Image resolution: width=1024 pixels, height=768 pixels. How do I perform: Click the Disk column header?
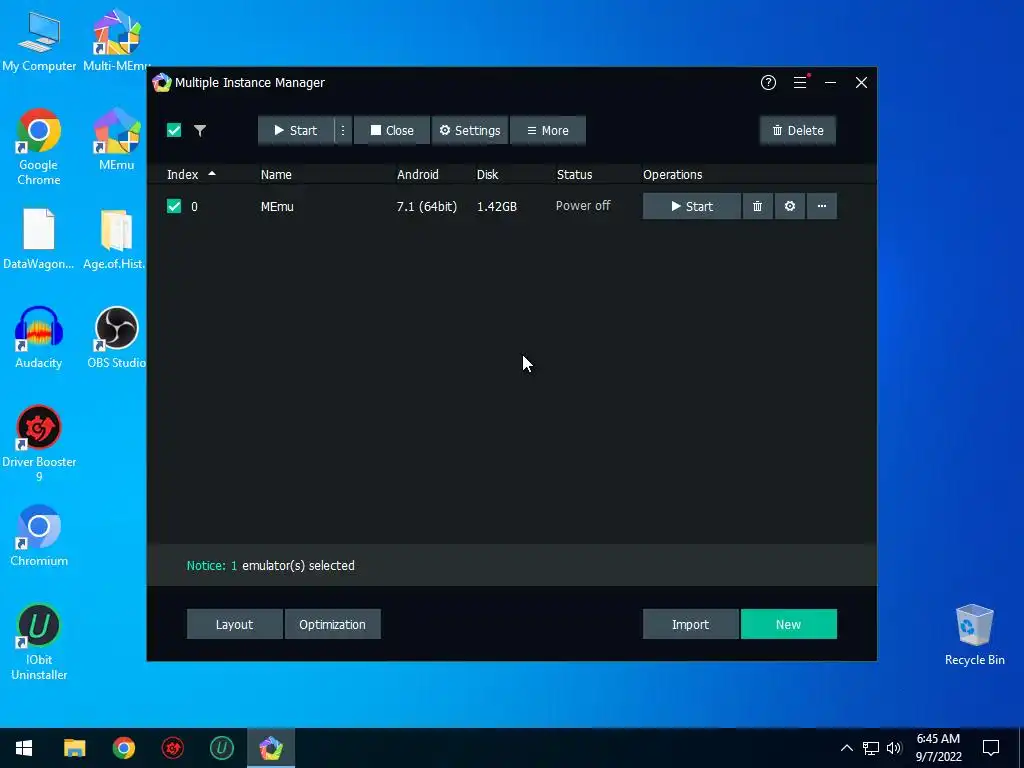pyautogui.click(x=487, y=174)
